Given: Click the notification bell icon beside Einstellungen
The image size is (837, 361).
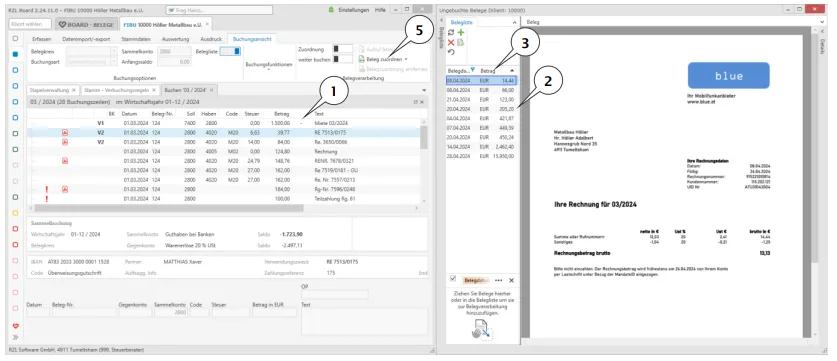Looking at the screenshot, I should pyautogui.click(x=331, y=10).
